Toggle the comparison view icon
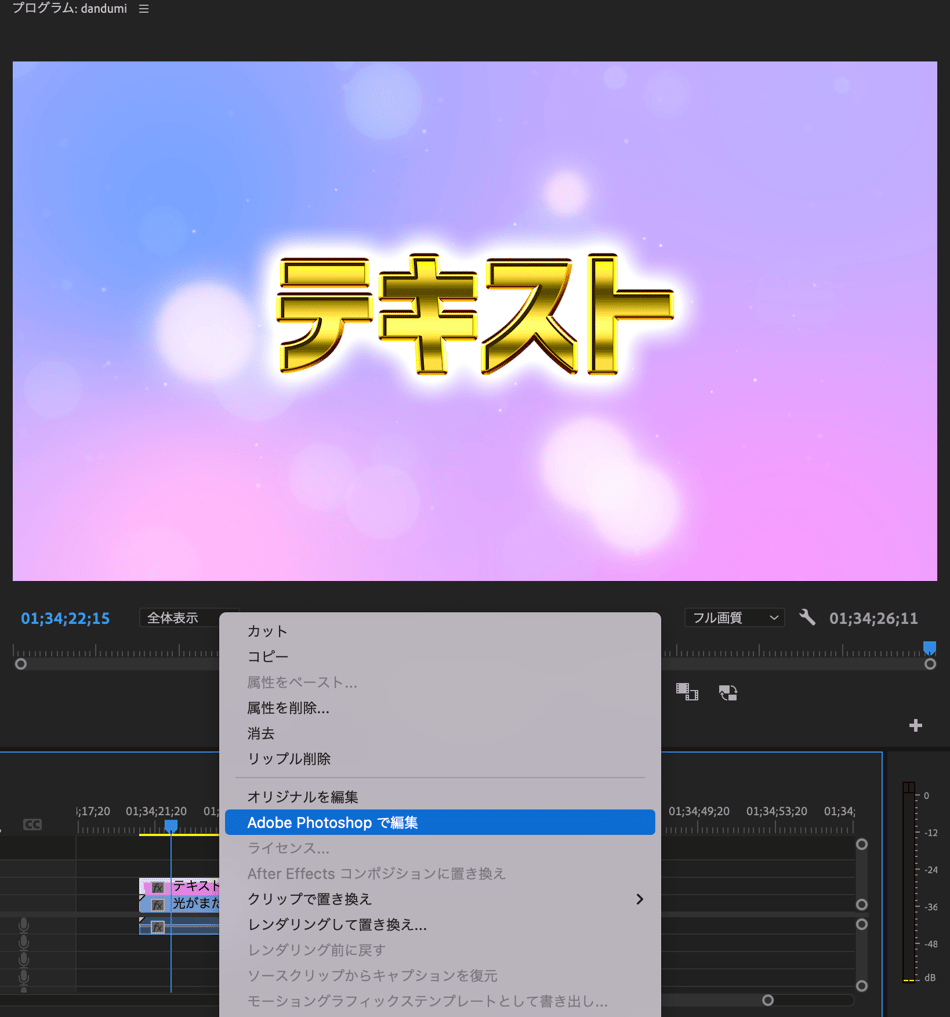This screenshot has width=950, height=1017. (x=687, y=692)
